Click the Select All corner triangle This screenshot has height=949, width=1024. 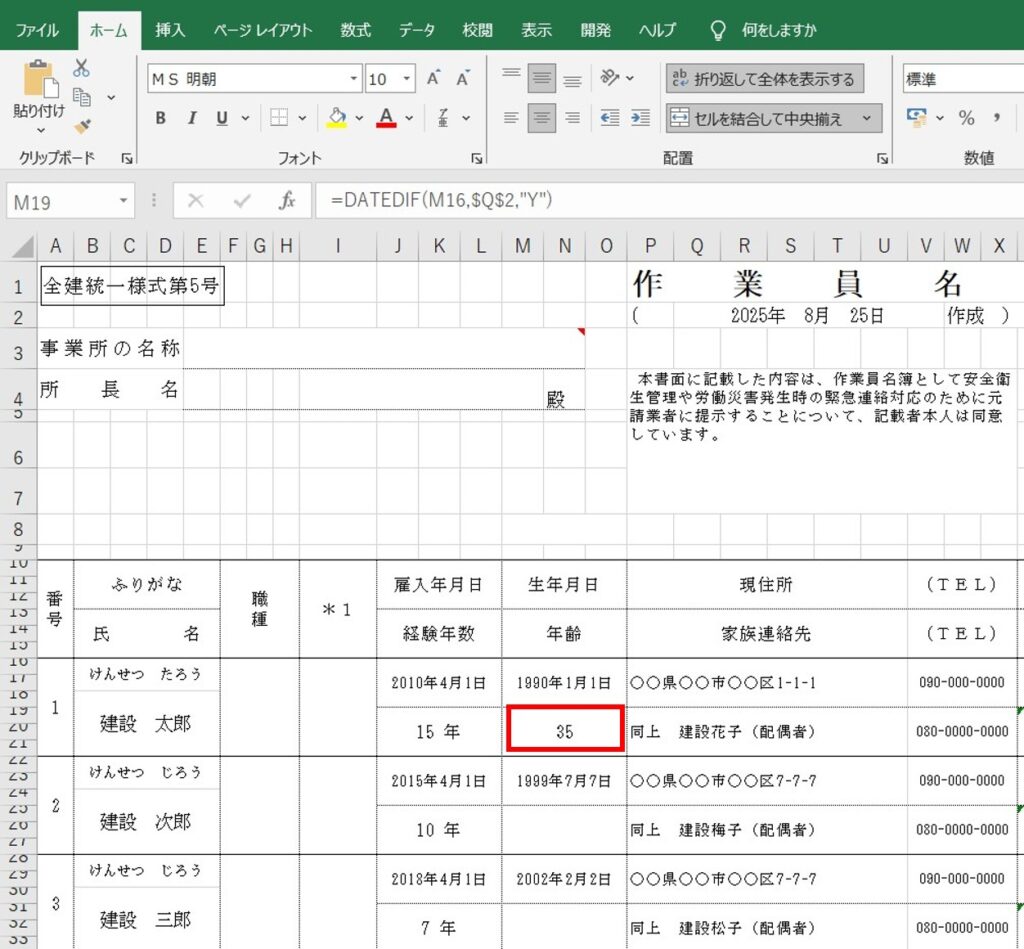click(x=24, y=246)
